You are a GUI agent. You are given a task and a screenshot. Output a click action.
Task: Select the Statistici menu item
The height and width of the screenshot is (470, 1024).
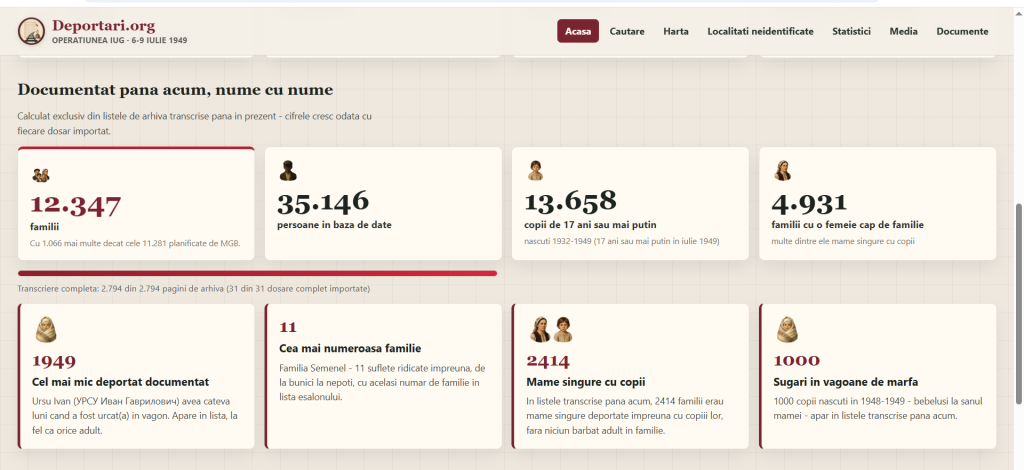pos(851,31)
